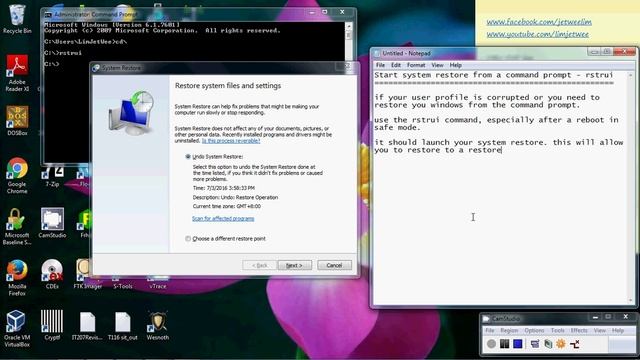Click Cancel in System Restore

coord(334,265)
